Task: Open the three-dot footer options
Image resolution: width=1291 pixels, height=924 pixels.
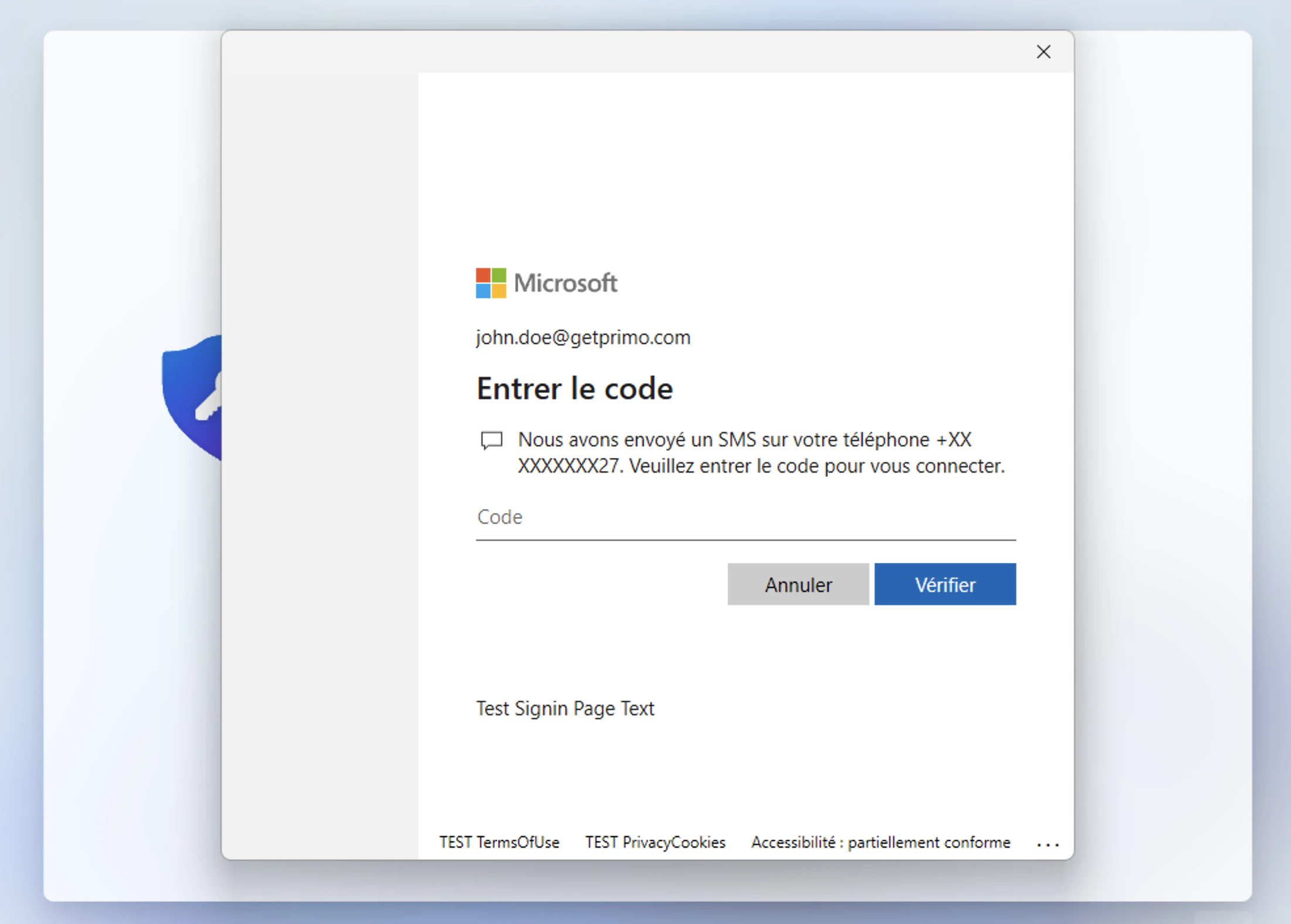Action: tap(1047, 845)
